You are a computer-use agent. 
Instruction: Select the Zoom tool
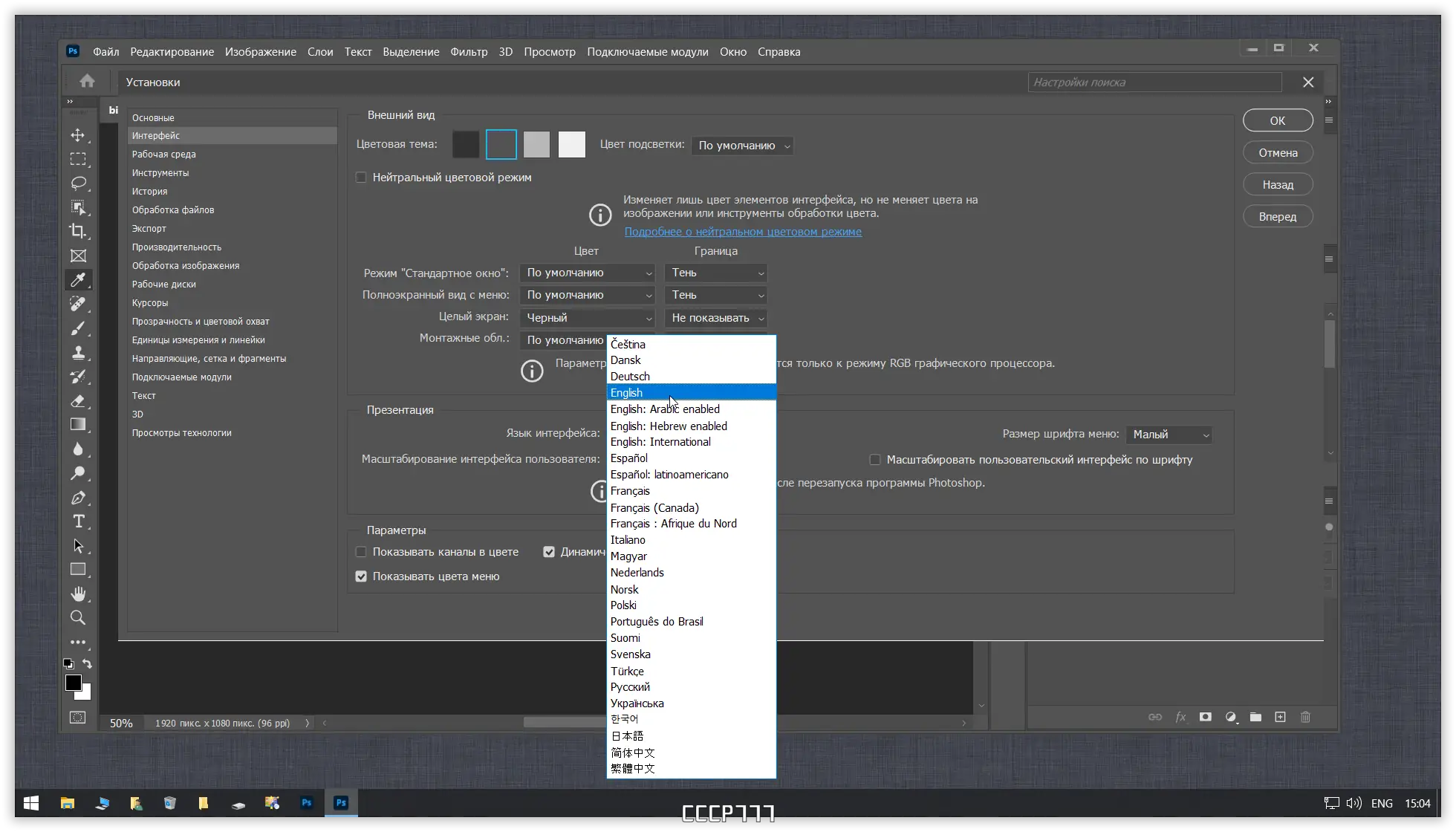78,618
